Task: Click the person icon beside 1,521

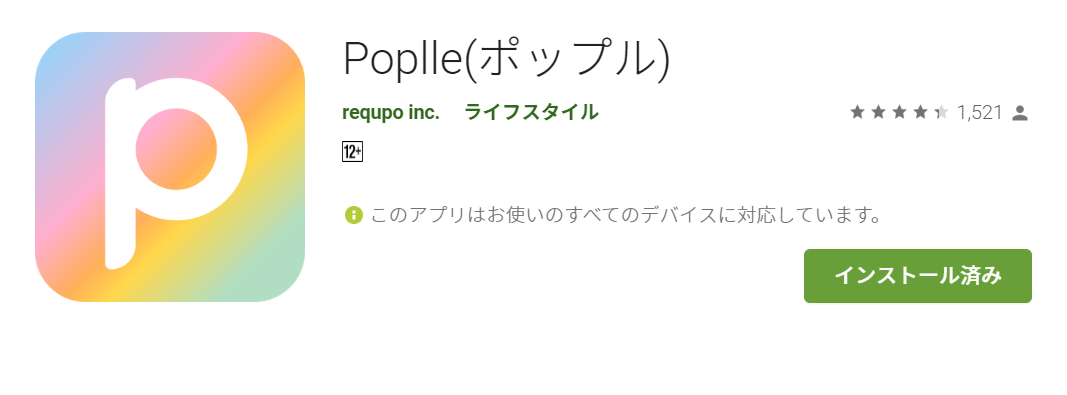Action: tap(1019, 113)
